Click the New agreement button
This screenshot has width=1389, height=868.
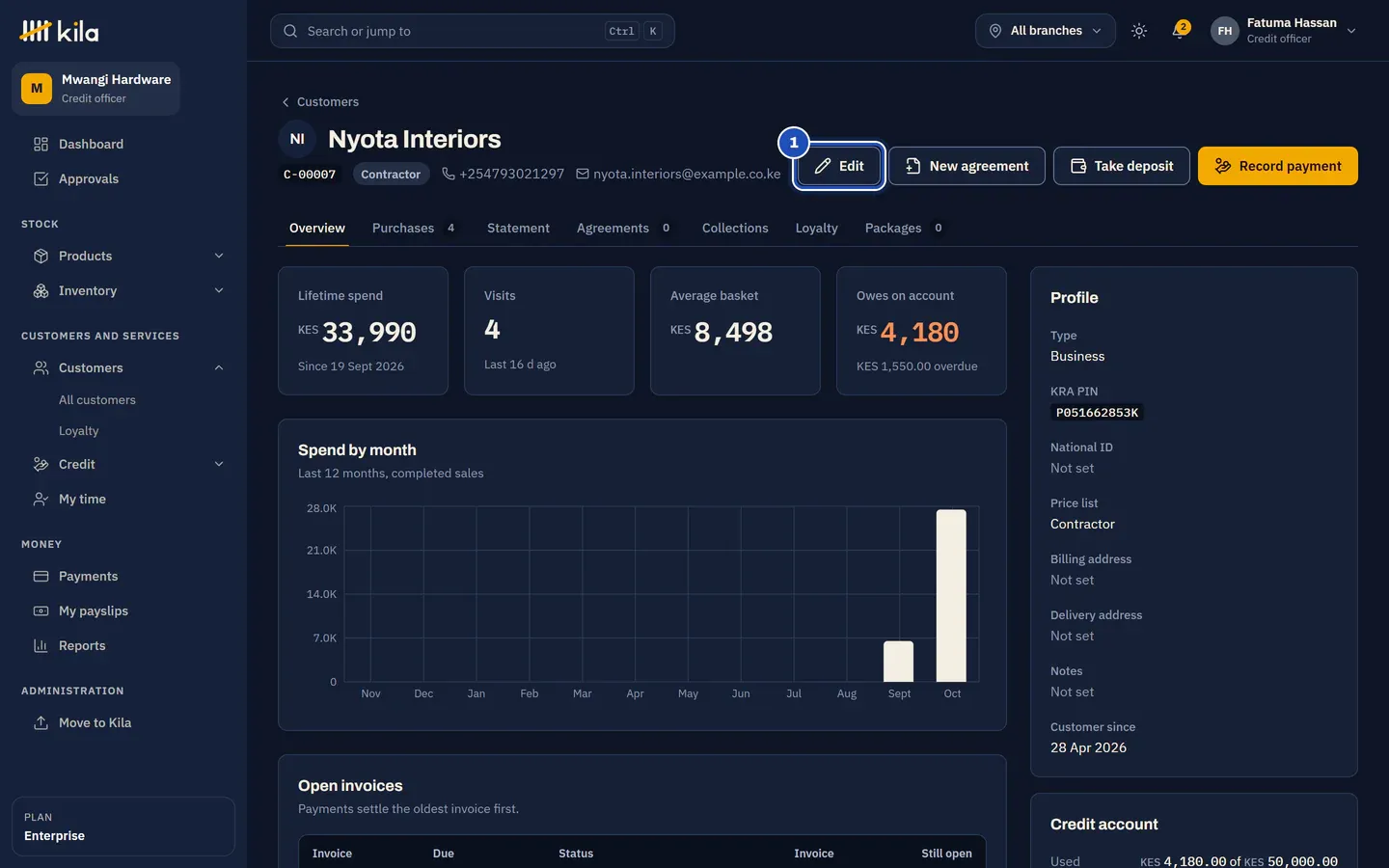coord(967,166)
